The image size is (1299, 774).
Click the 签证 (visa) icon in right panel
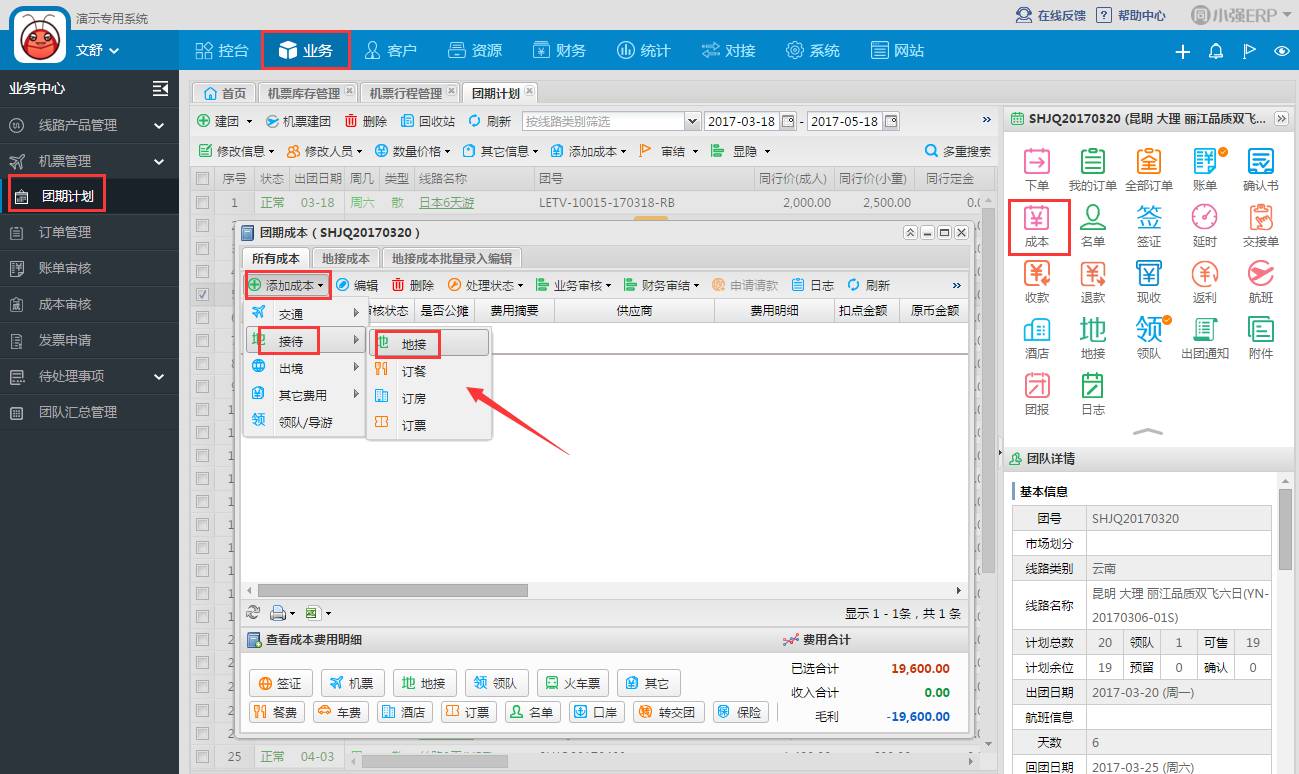(x=1148, y=226)
